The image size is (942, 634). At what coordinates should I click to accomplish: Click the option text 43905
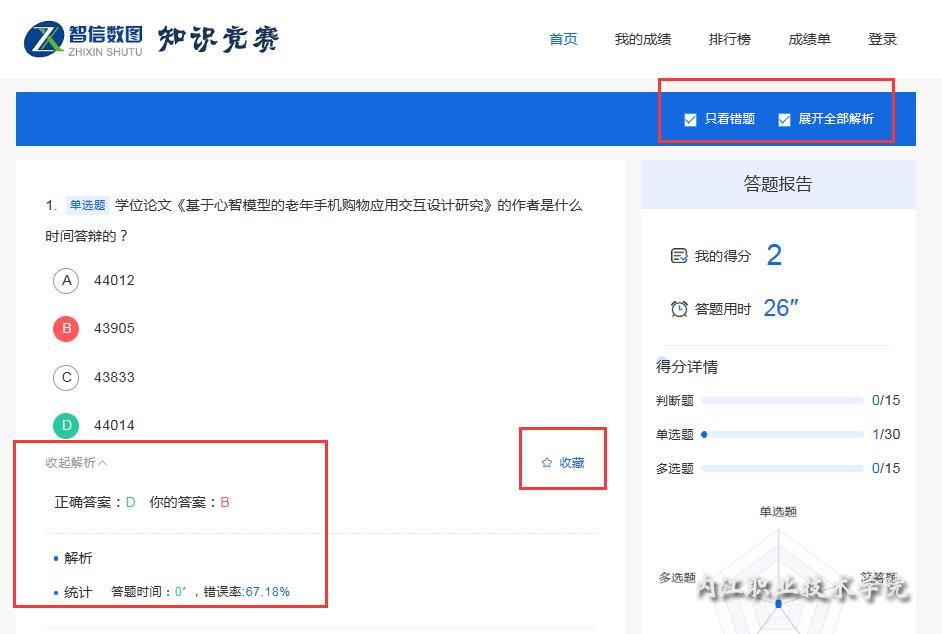pos(114,329)
